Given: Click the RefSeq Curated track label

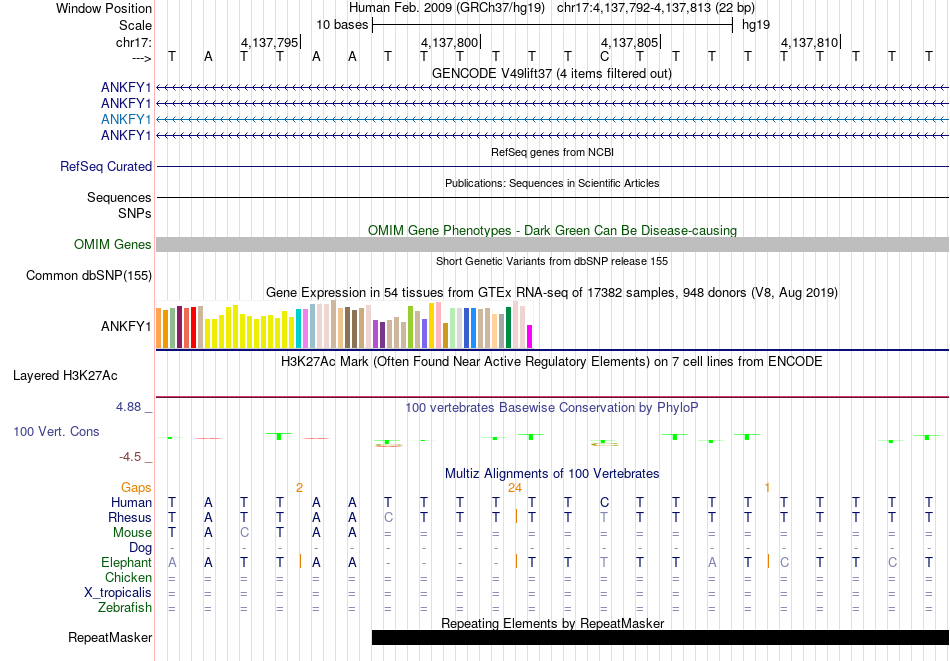Looking at the screenshot, I should point(106,167).
